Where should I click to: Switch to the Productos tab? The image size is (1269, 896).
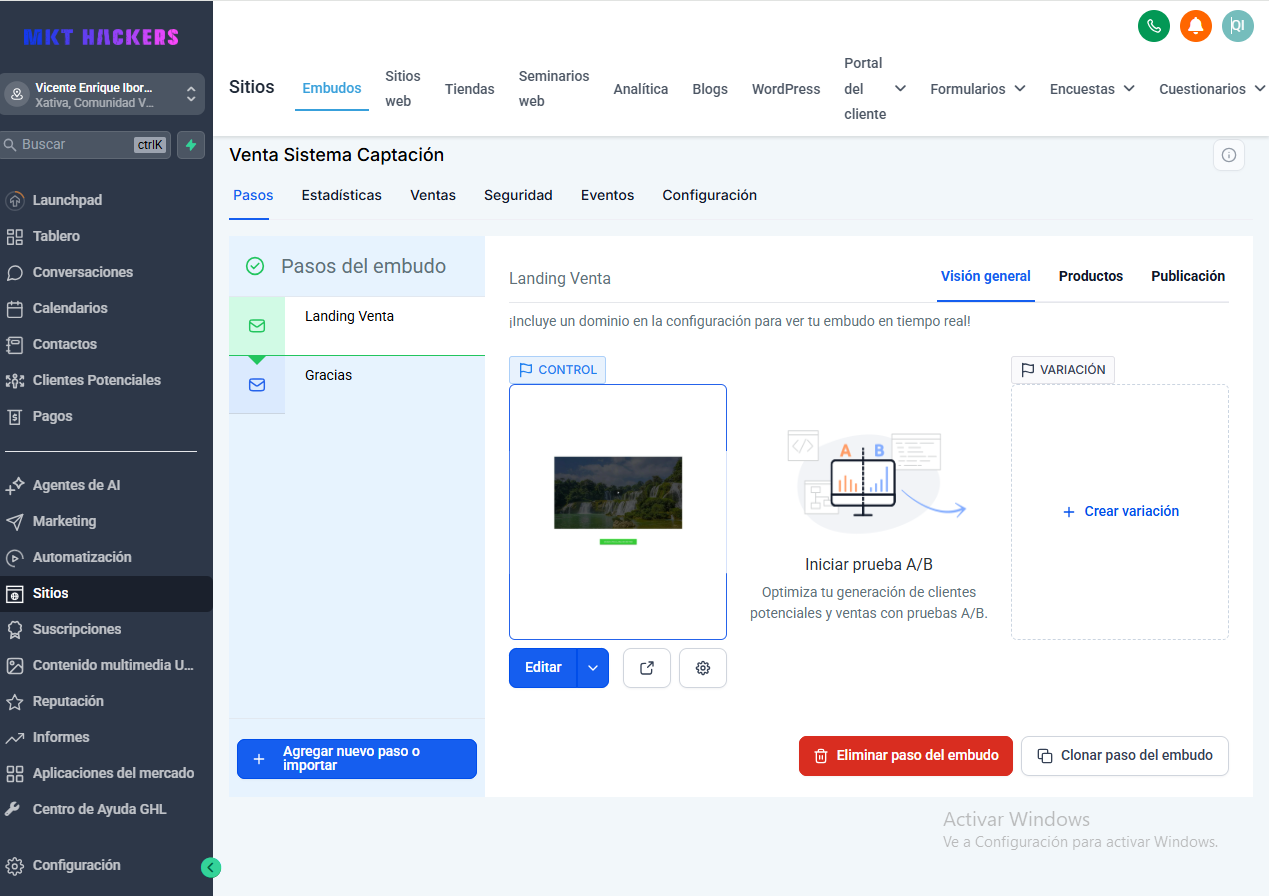[1090, 276]
